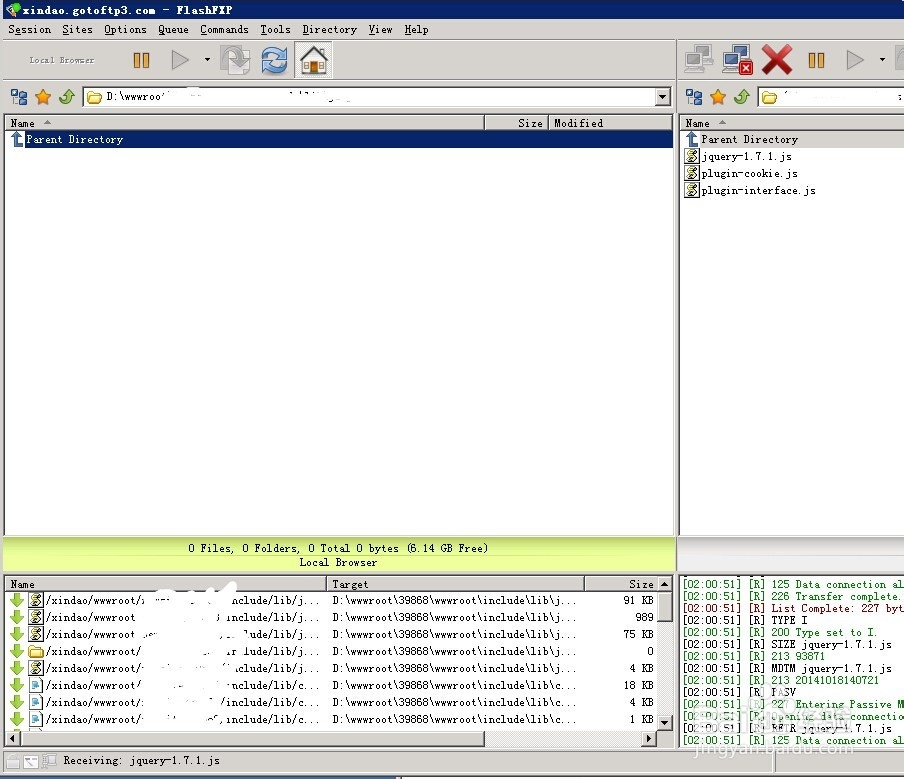The width and height of the screenshot is (904, 779).
Task: Select the 1 KB queue item
Action: click(332, 719)
